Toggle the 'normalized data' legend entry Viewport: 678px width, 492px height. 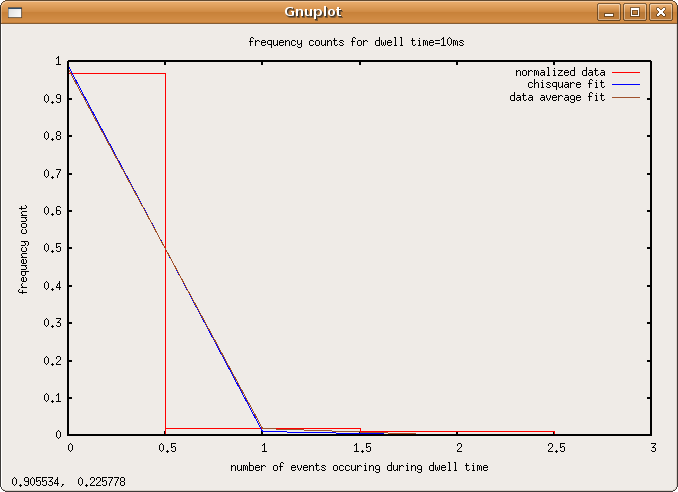pos(560,72)
